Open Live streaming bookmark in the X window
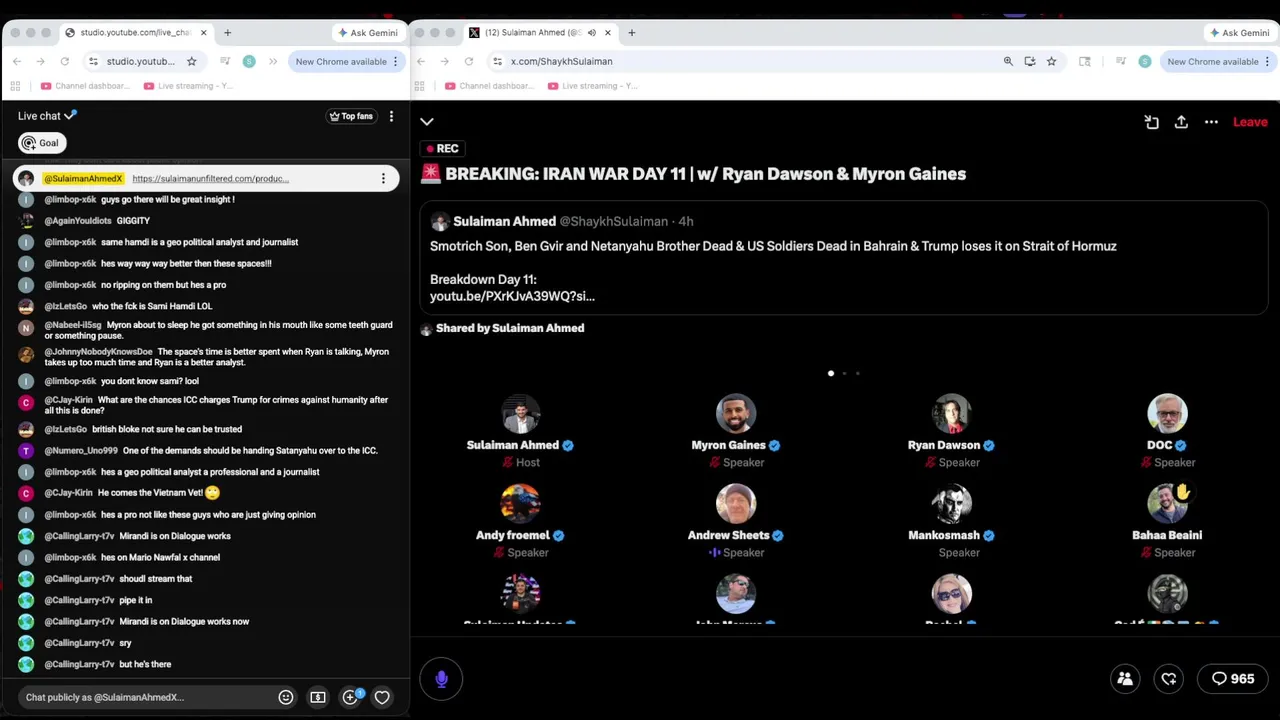 (592, 86)
